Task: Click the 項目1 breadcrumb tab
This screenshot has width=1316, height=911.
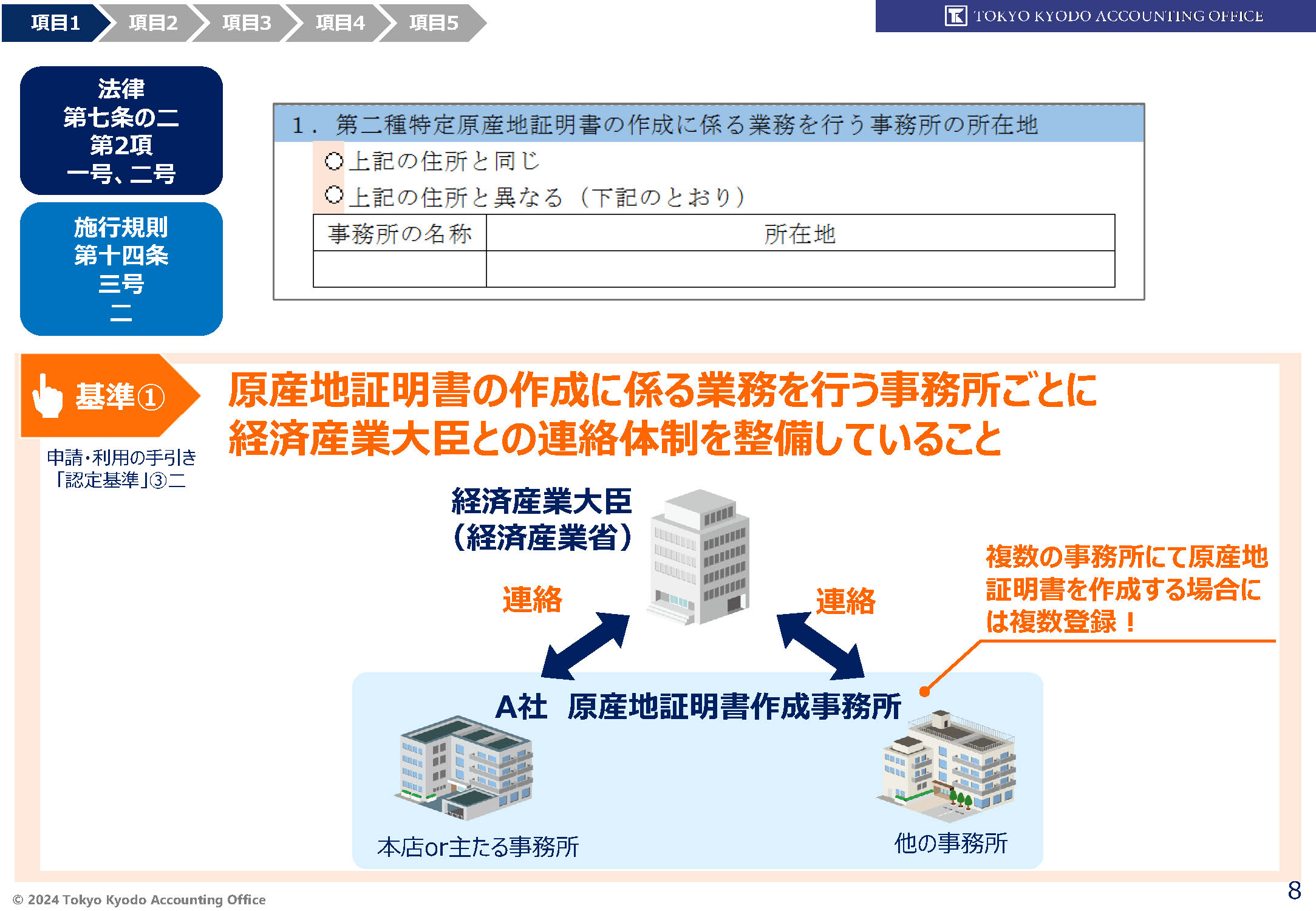Action: tap(55, 23)
